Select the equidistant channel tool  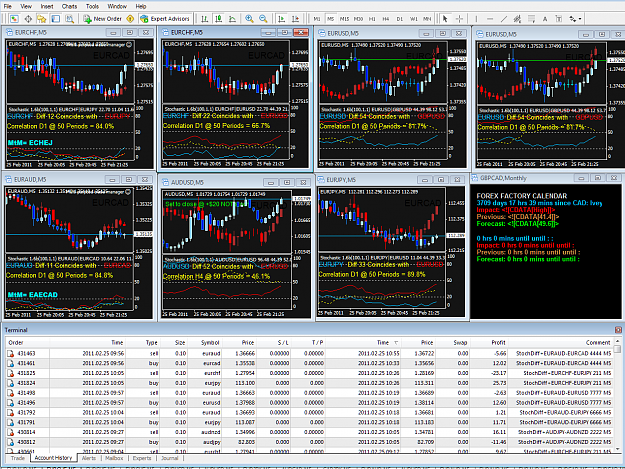(517, 19)
